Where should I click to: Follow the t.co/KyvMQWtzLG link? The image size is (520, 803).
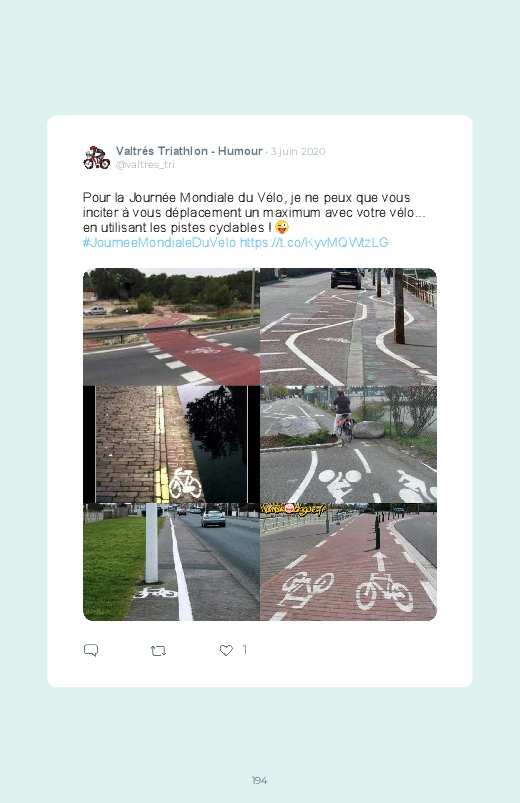314,242
